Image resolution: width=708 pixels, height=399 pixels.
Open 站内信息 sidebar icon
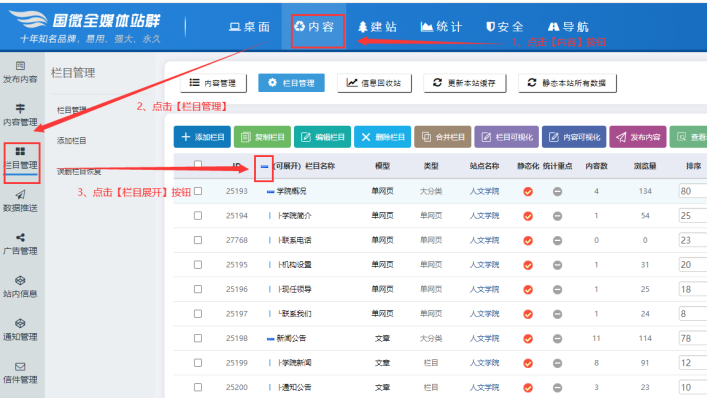tap(20, 287)
